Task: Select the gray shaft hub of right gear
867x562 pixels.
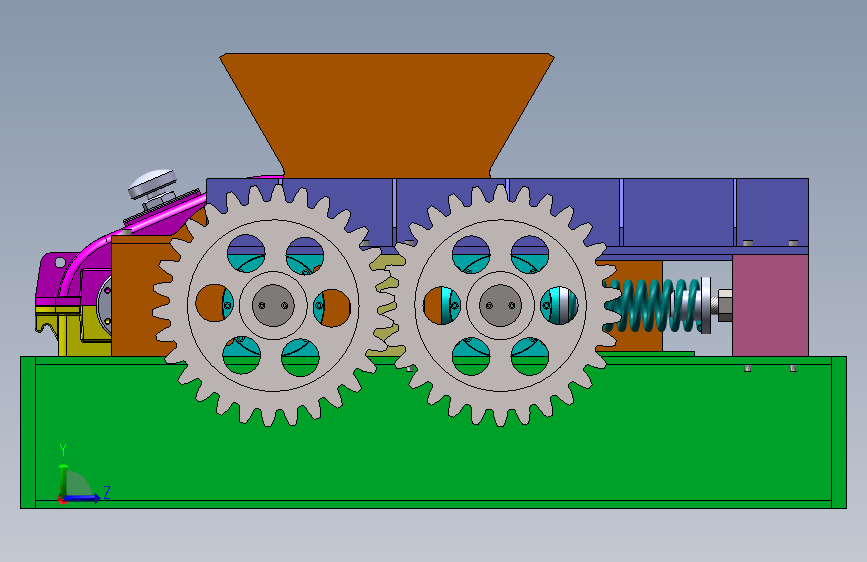Action: point(500,305)
